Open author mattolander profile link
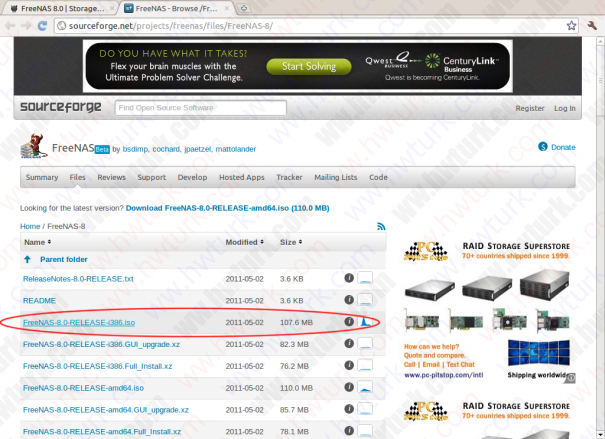Image resolution: width=605 pixels, height=439 pixels. point(236,149)
